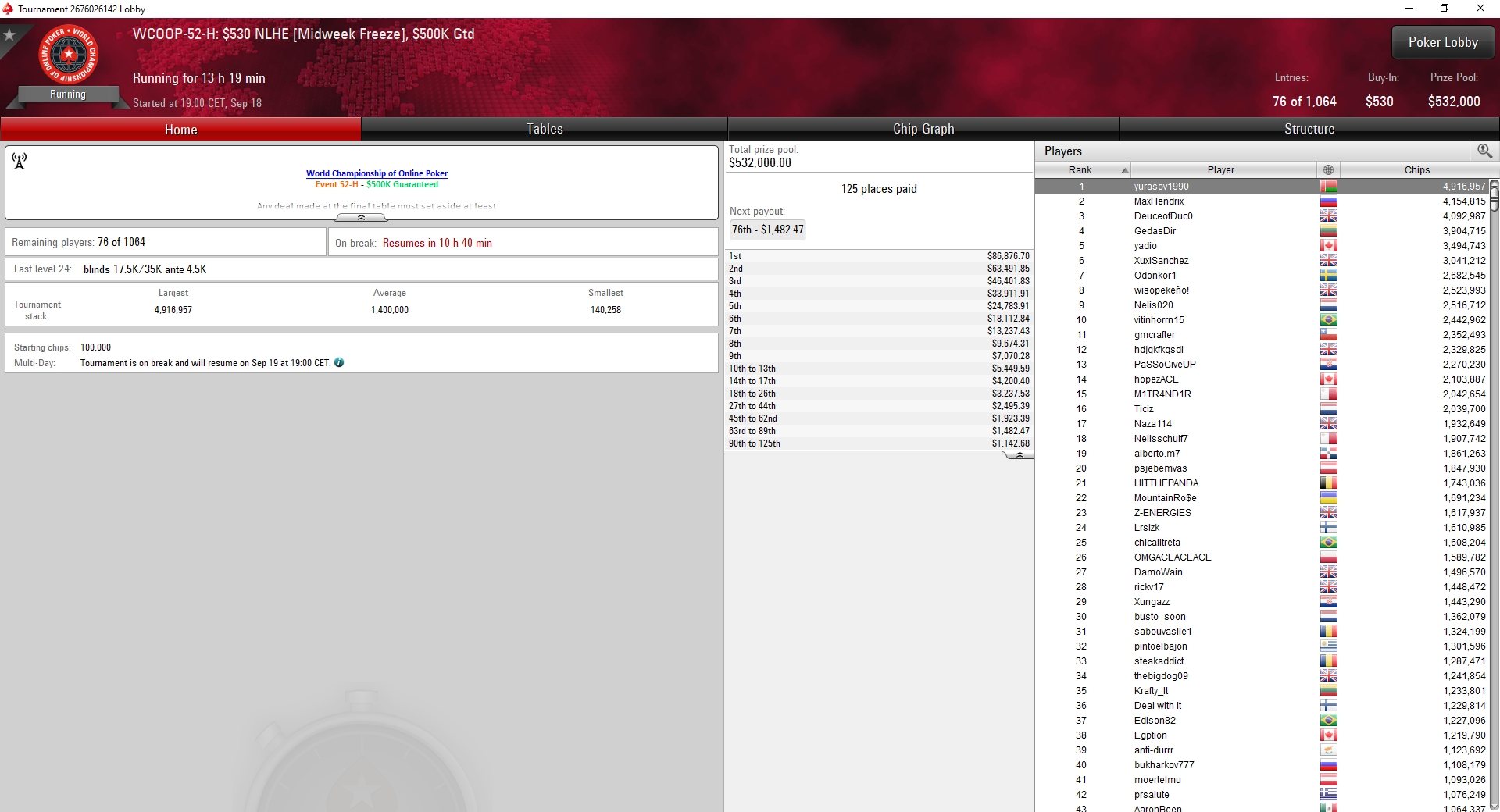Viewport: 1500px width, 812px height.
Task: Select player OMGACEACEACE in the list
Action: click(1262, 557)
